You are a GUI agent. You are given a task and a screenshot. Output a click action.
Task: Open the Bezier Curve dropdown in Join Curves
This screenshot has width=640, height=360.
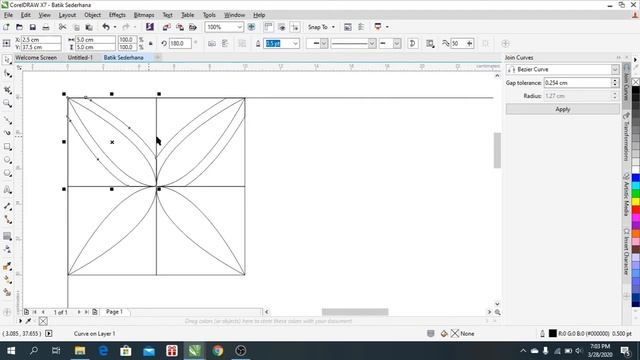click(x=615, y=69)
